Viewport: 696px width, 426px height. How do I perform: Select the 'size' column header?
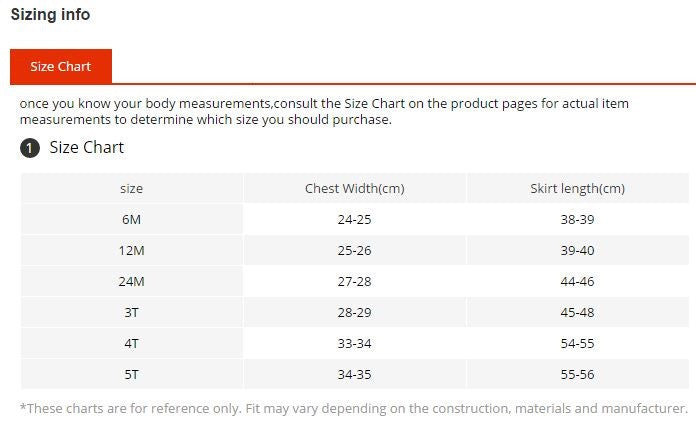pos(131,188)
